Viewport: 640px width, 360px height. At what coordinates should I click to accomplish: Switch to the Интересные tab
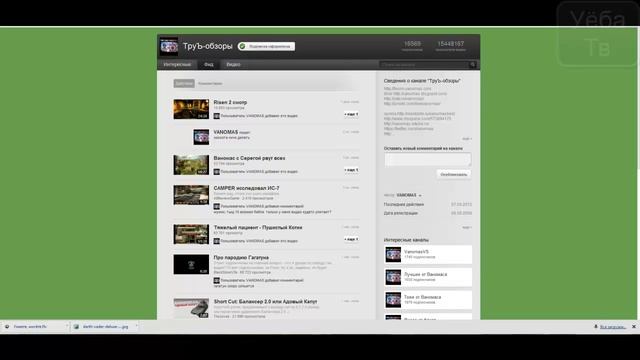(x=177, y=64)
